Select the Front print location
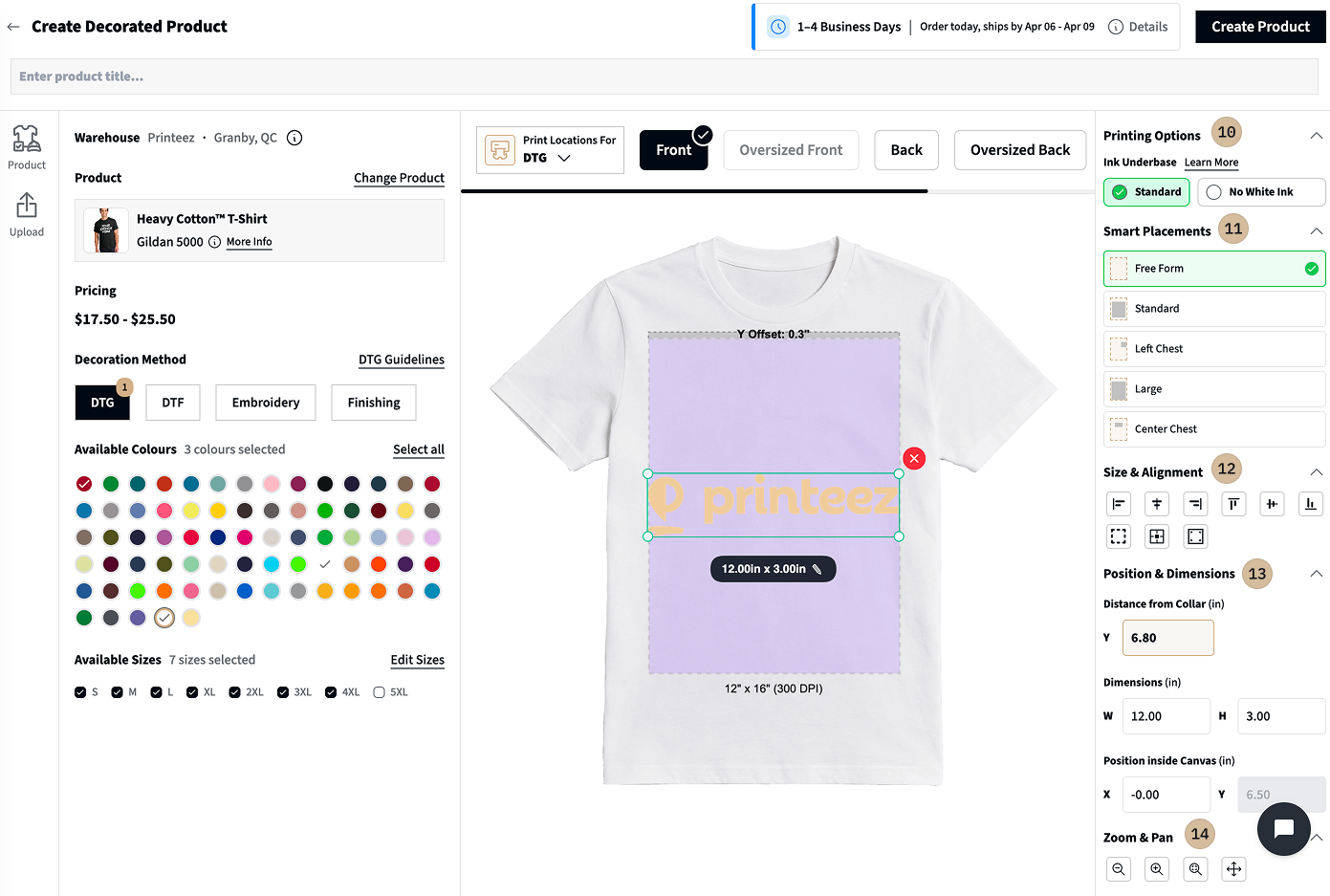The image size is (1330, 896). (x=673, y=150)
